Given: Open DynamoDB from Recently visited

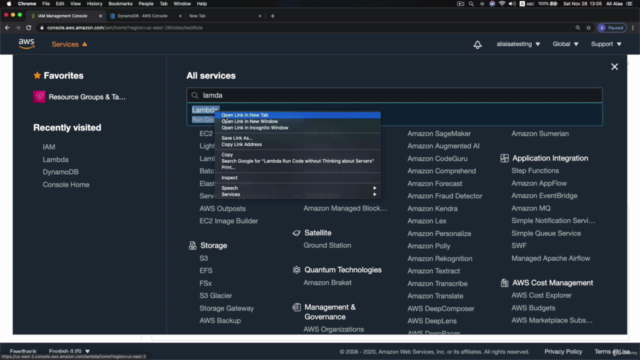Looking at the screenshot, I should tap(60, 172).
